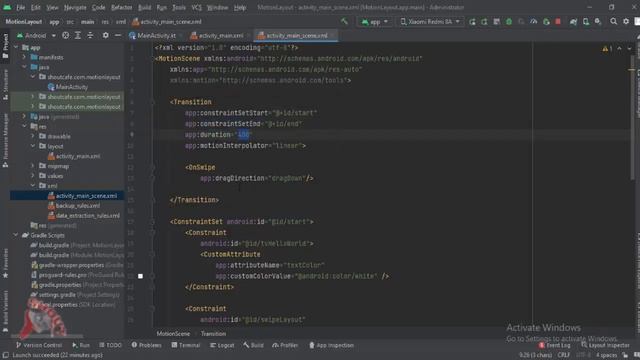
Task: Open the Terminal tool window
Action: point(186,345)
